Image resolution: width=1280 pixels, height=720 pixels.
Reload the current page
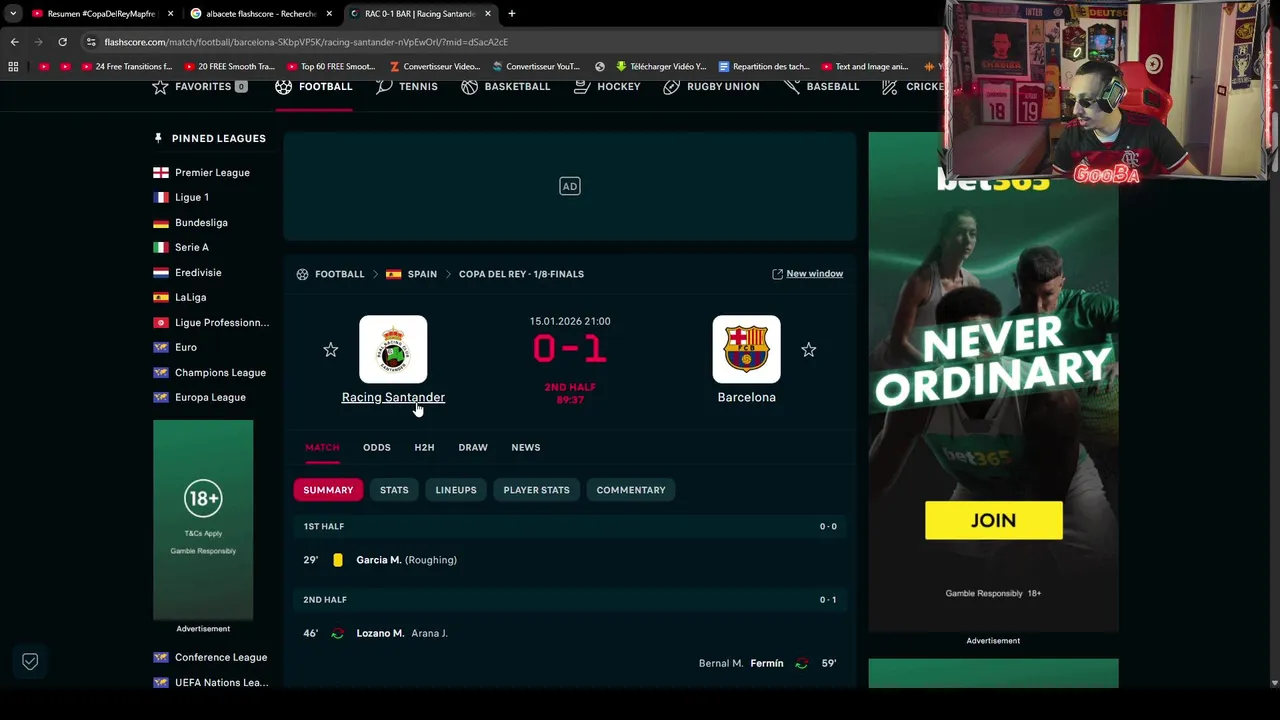pyautogui.click(x=62, y=42)
